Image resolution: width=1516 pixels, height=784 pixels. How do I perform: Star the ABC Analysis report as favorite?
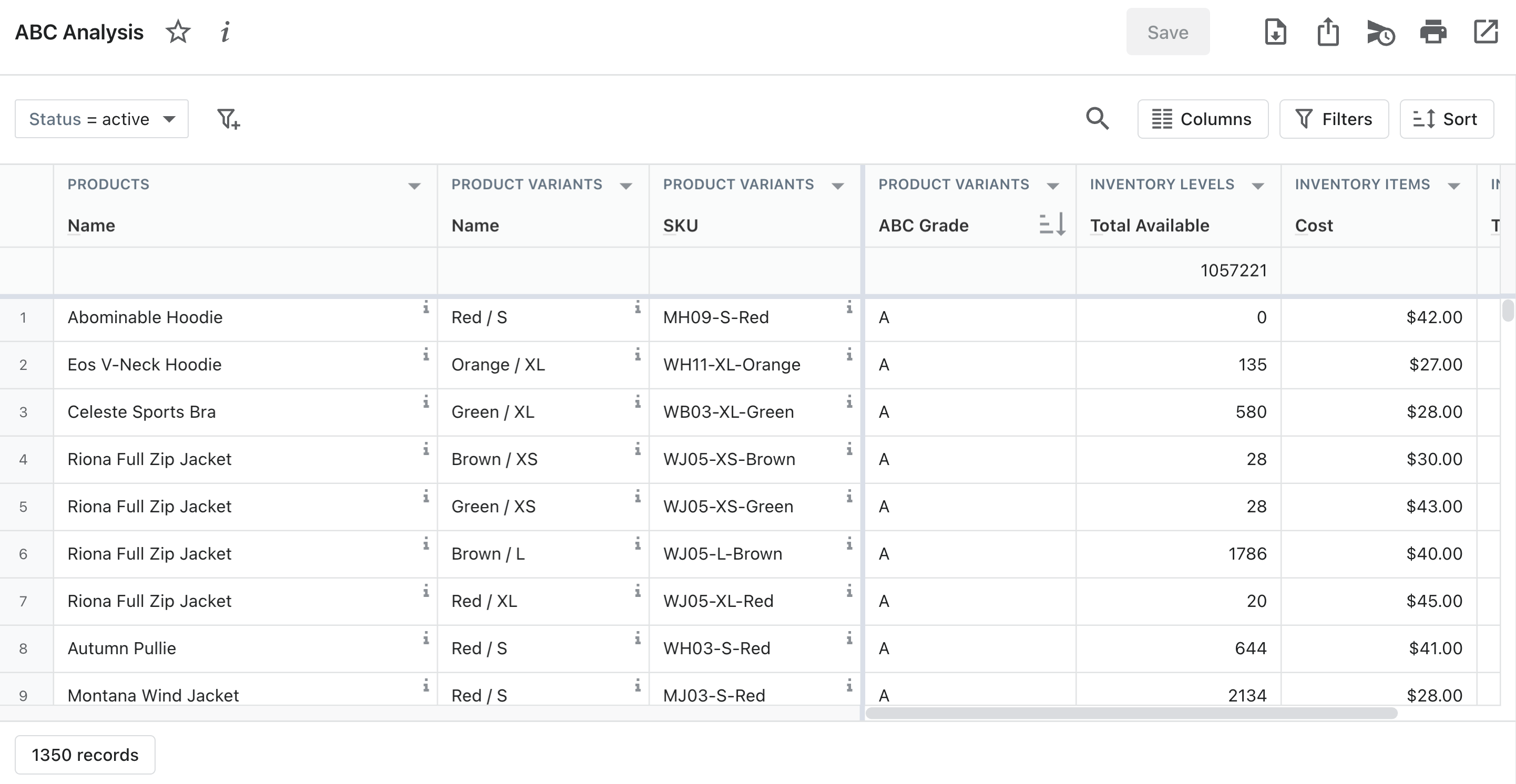click(178, 32)
